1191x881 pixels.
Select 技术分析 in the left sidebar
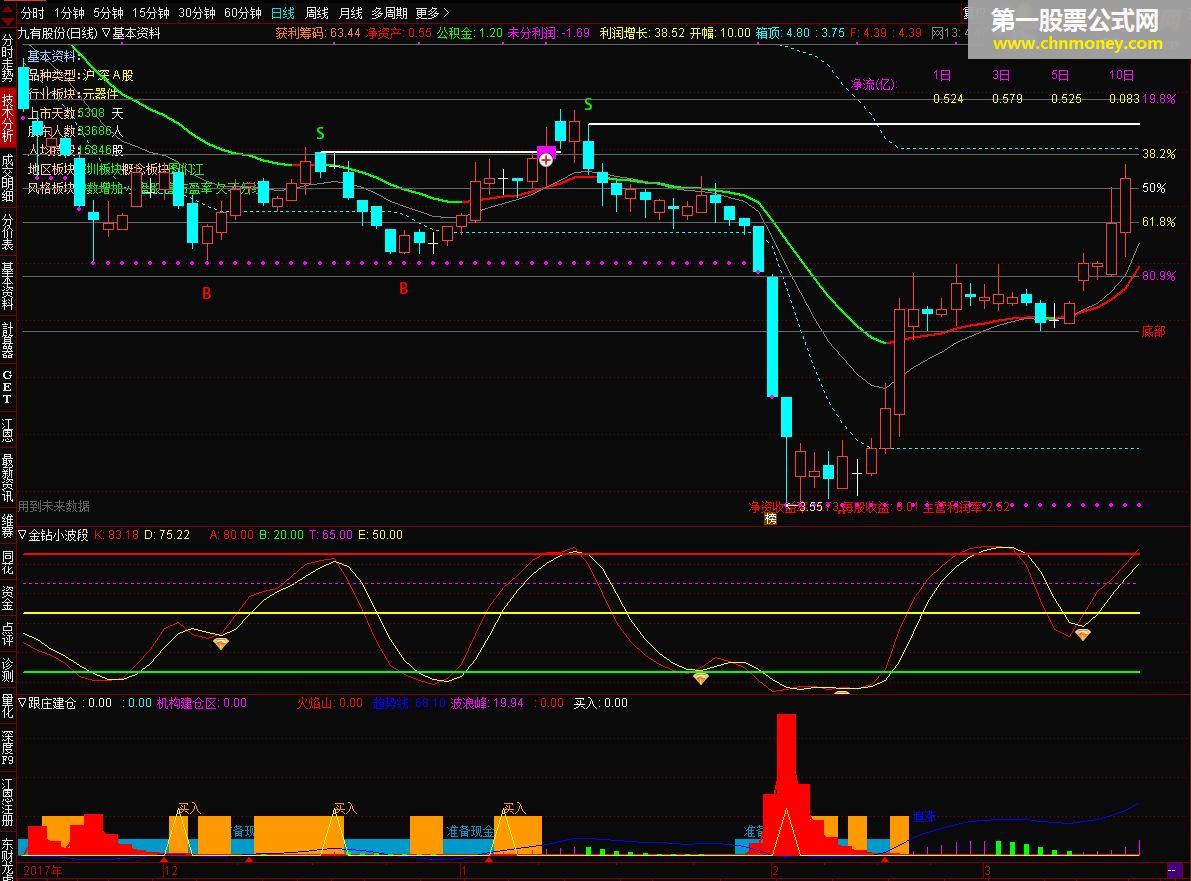pos(8,118)
